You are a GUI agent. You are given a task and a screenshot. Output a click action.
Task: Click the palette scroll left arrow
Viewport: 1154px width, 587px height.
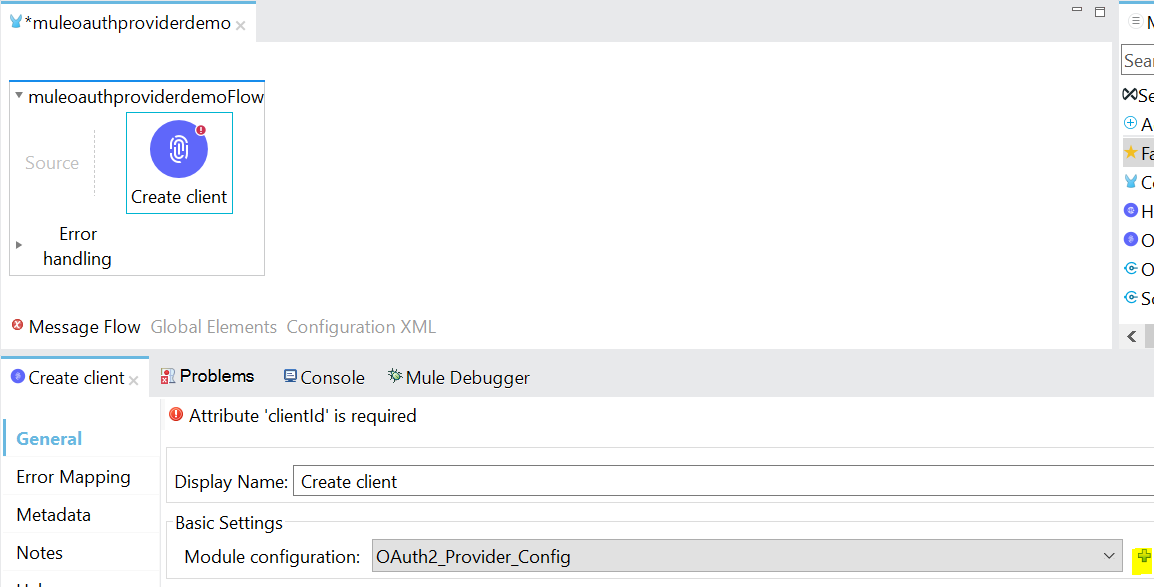(1132, 336)
